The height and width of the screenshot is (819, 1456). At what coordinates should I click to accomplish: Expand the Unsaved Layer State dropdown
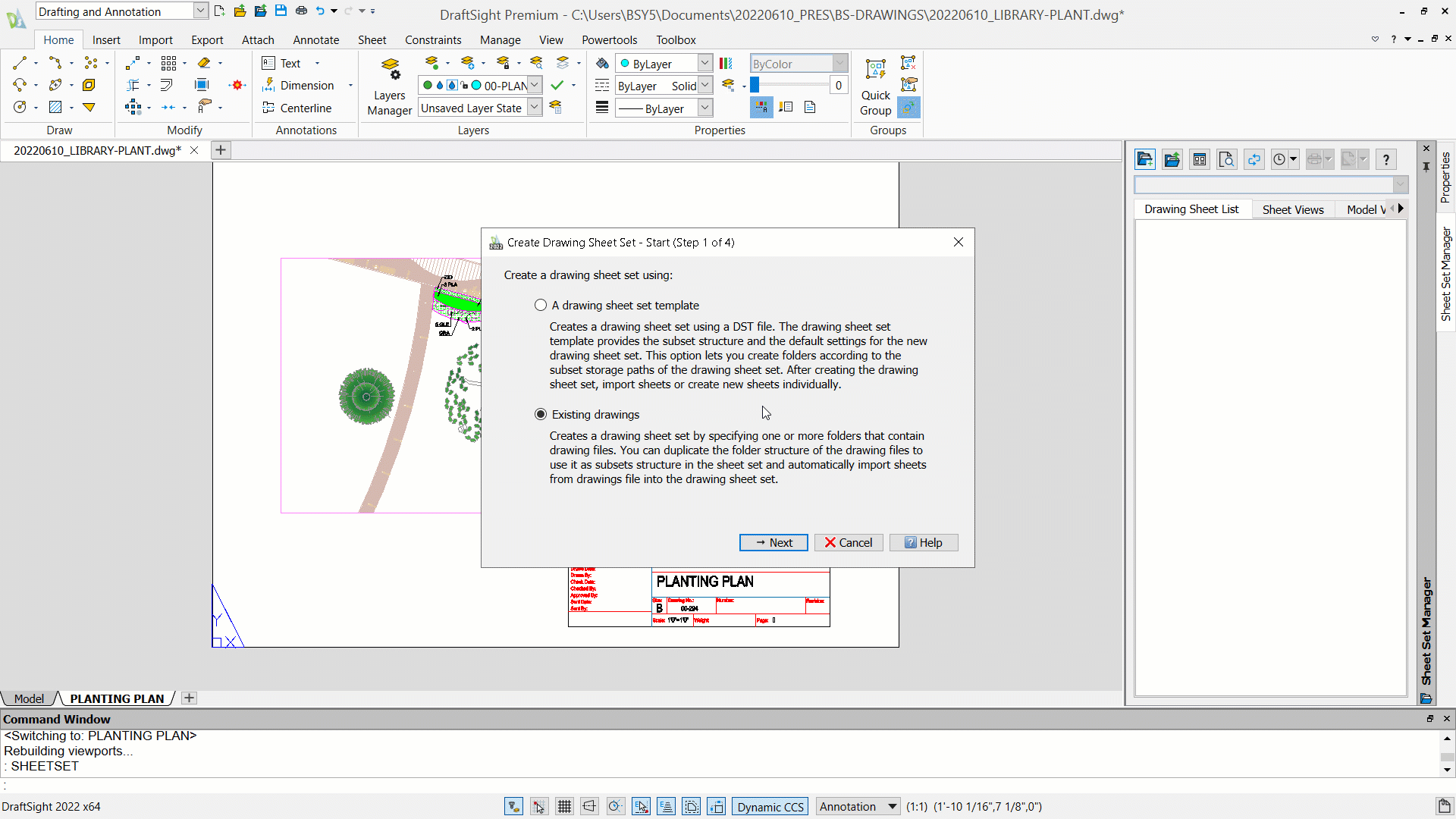[x=535, y=107]
